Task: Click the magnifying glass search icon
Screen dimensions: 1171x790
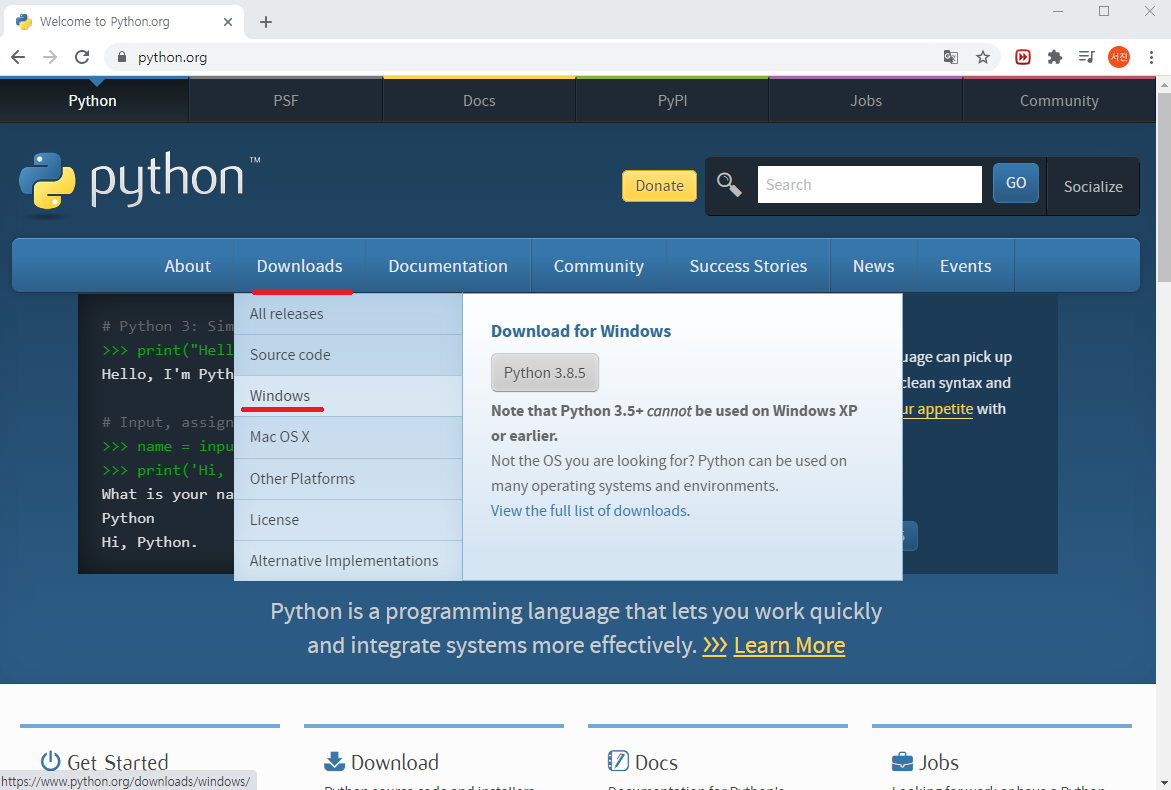Action: (729, 184)
